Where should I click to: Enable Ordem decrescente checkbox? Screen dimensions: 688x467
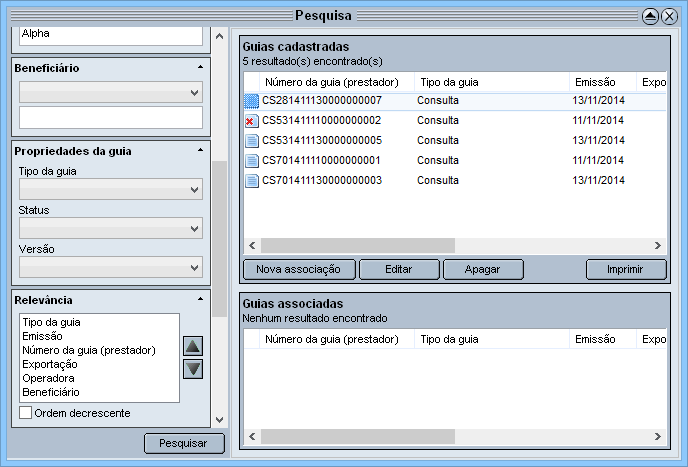click(x=26, y=412)
